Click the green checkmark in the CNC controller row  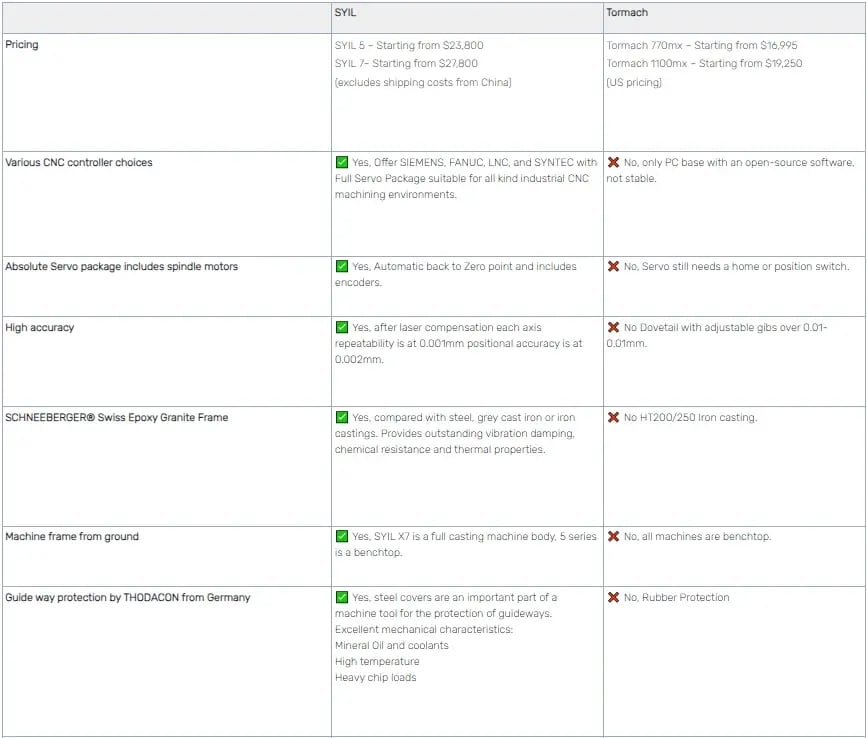click(x=342, y=162)
